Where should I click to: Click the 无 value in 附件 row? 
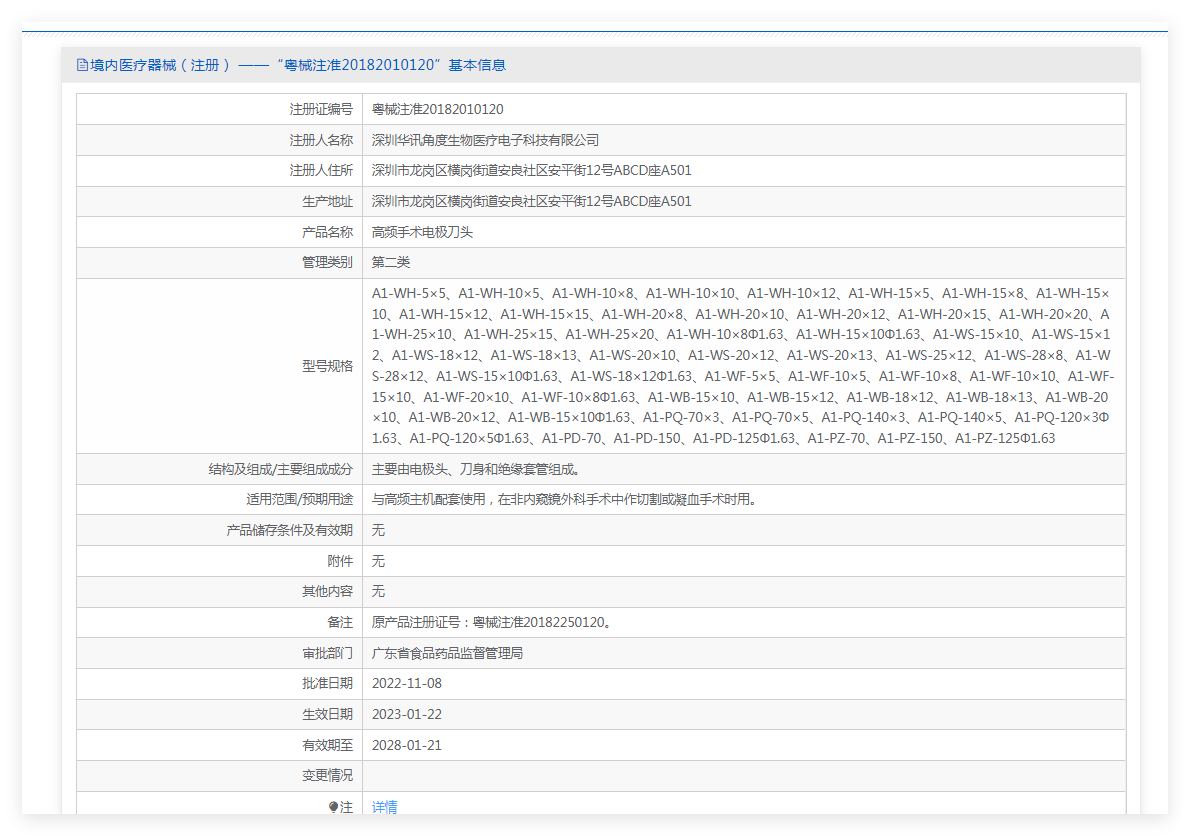(378, 561)
